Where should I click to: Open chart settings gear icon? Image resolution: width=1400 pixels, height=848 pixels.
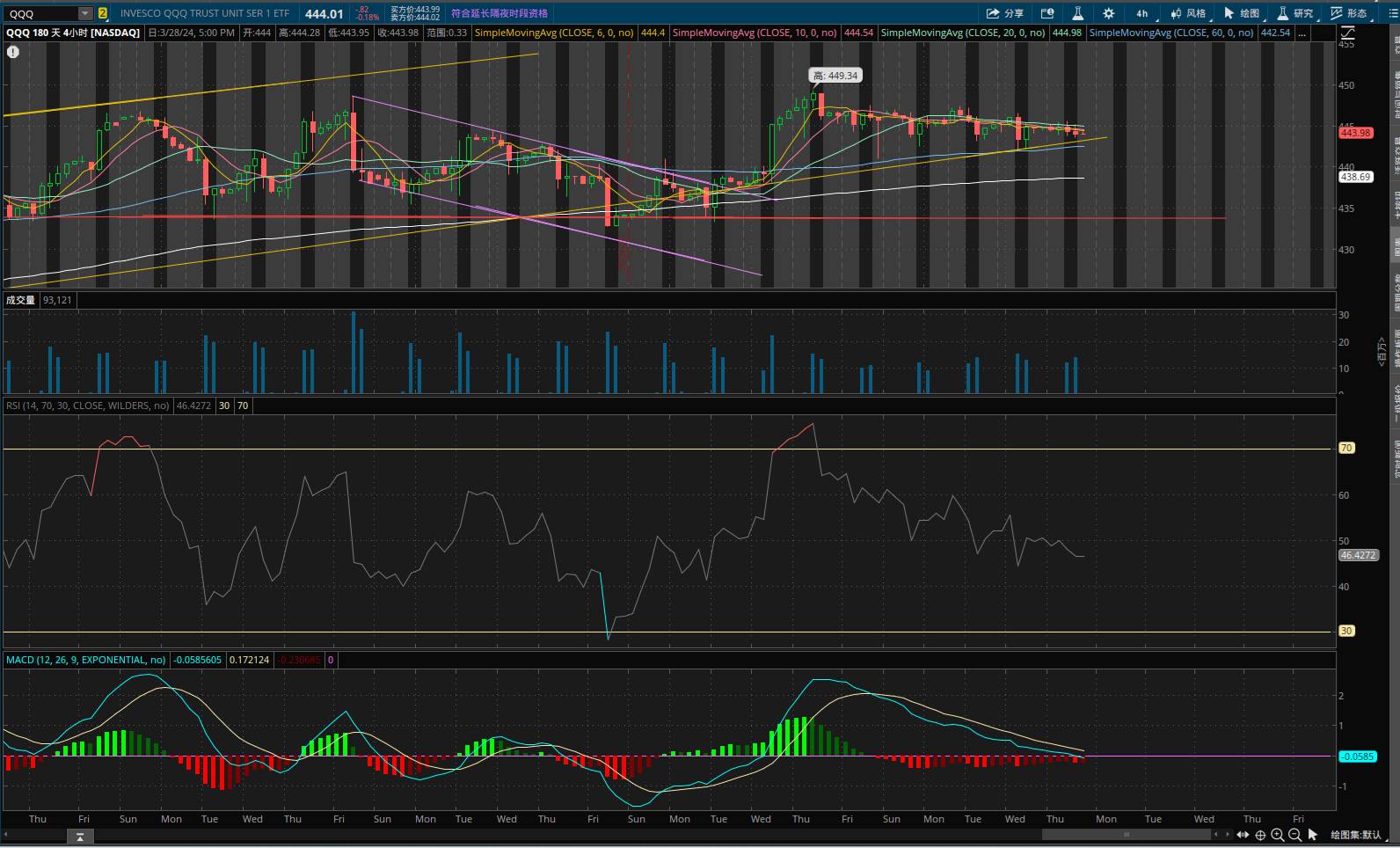coord(1108,13)
